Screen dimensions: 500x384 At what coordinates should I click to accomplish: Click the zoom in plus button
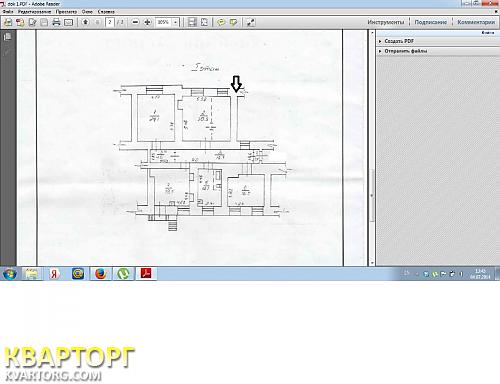(x=147, y=22)
